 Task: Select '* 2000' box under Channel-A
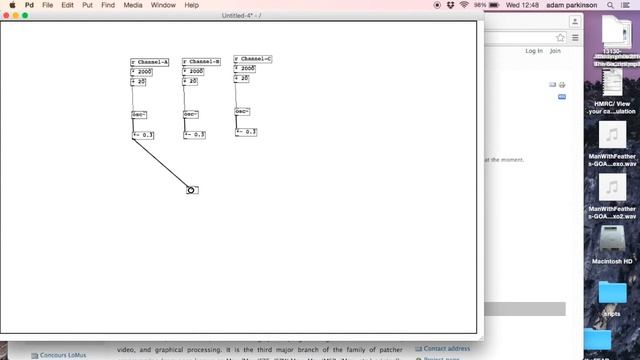pos(141,72)
